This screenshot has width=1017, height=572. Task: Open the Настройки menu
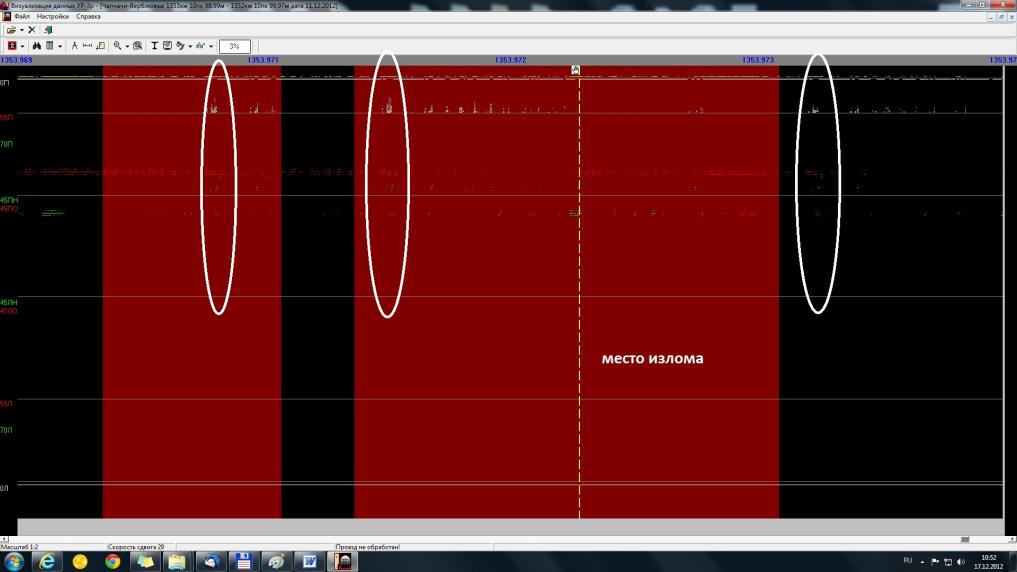(52, 17)
